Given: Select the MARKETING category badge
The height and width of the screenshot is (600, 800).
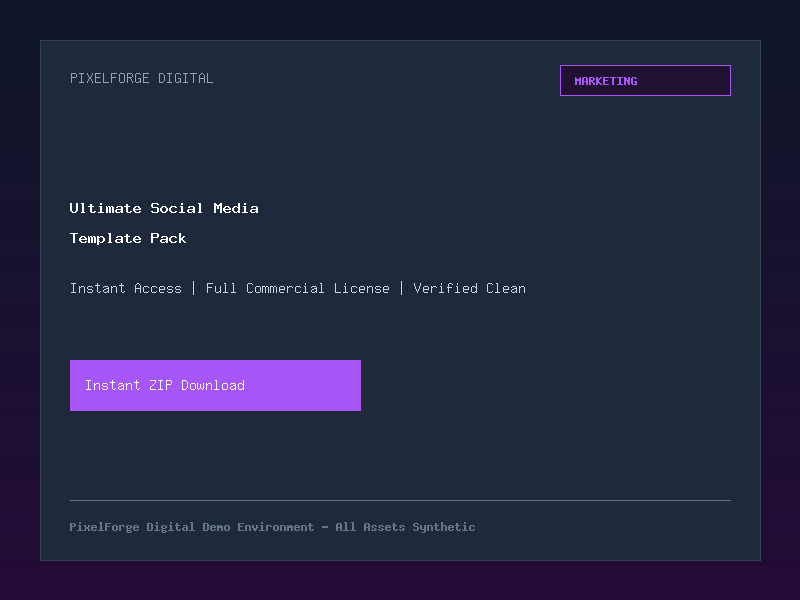Looking at the screenshot, I should coord(645,81).
